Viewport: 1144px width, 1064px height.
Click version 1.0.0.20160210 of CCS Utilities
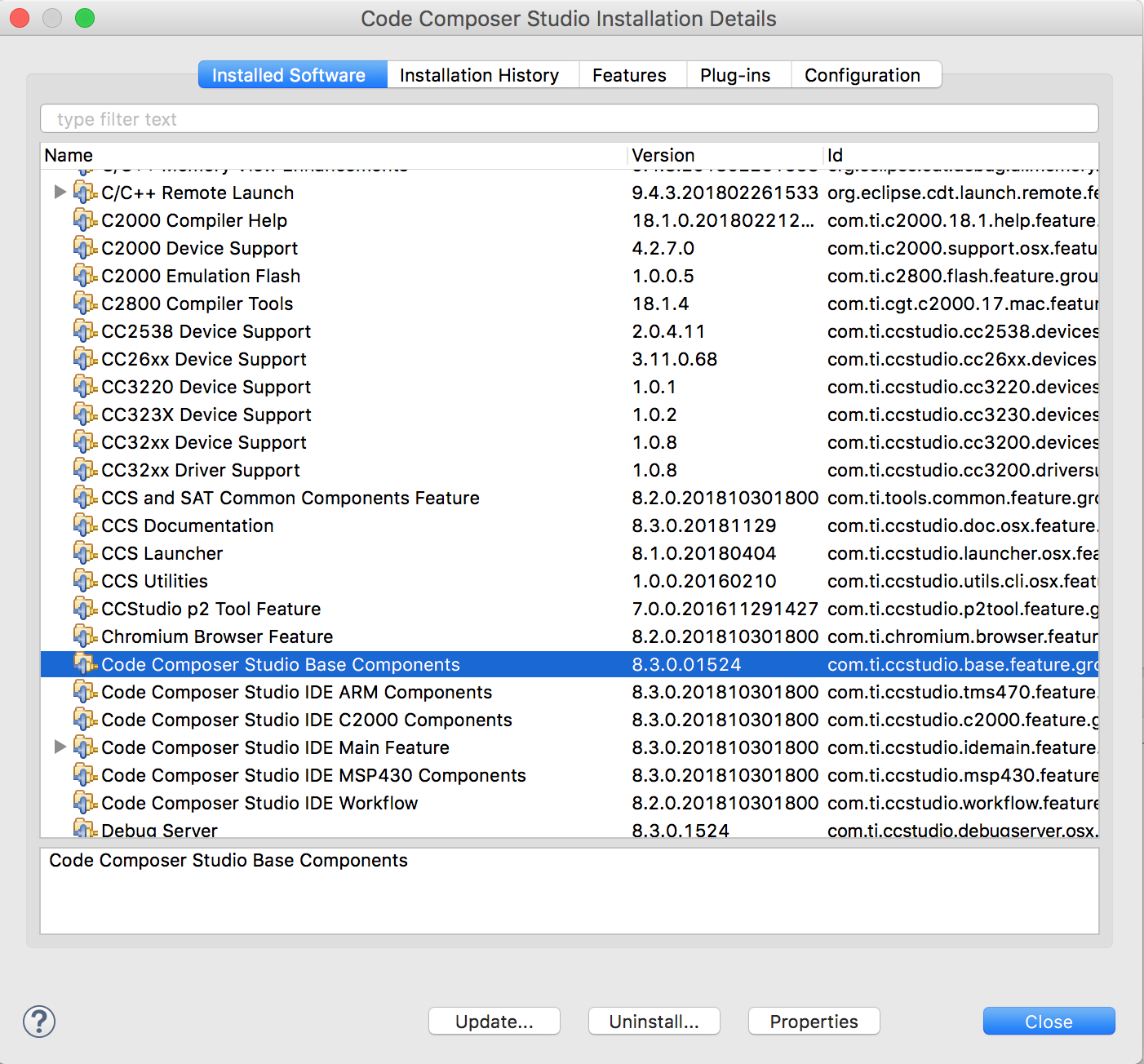[x=705, y=581]
